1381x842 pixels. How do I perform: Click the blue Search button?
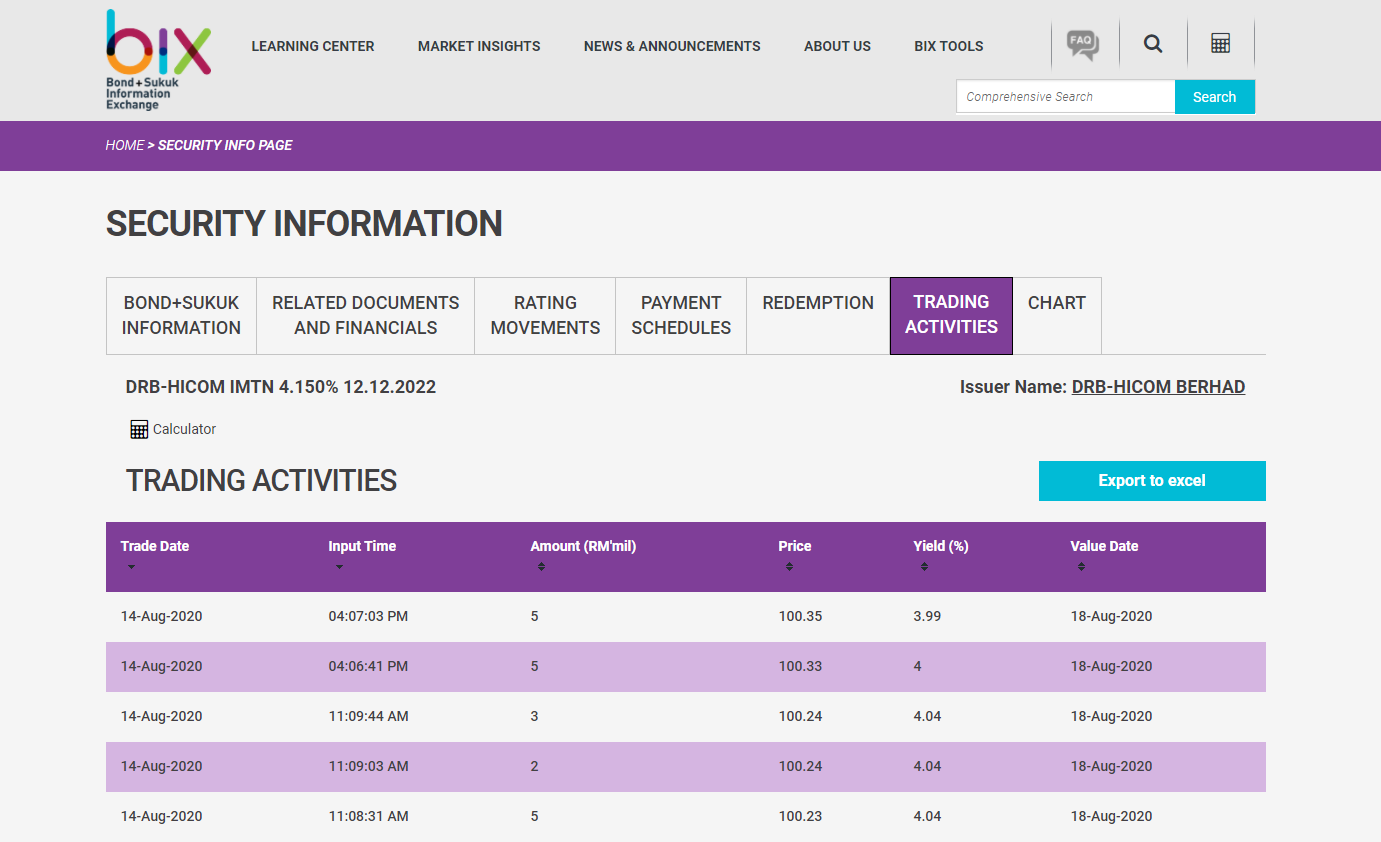(1215, 97)
